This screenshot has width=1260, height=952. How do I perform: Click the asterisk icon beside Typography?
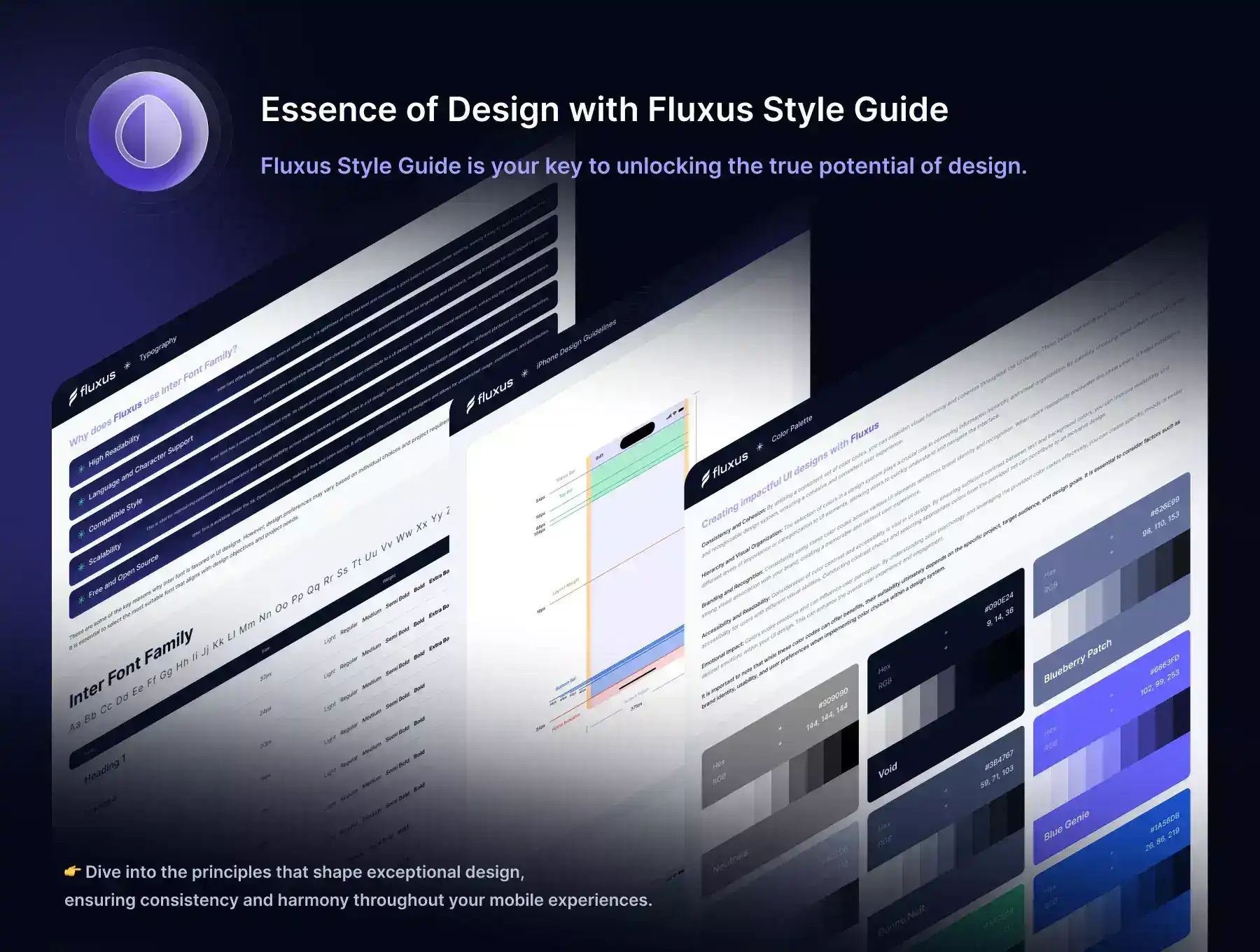(x=127, y=365)
